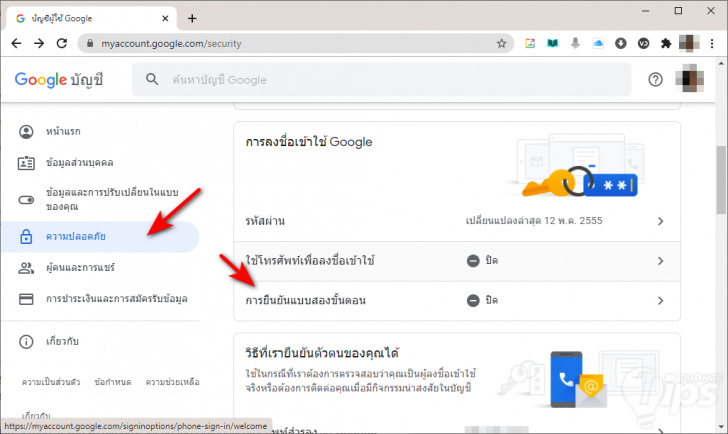
Task: Click the magnifier icon in the search box
Action: click(152, 79)
